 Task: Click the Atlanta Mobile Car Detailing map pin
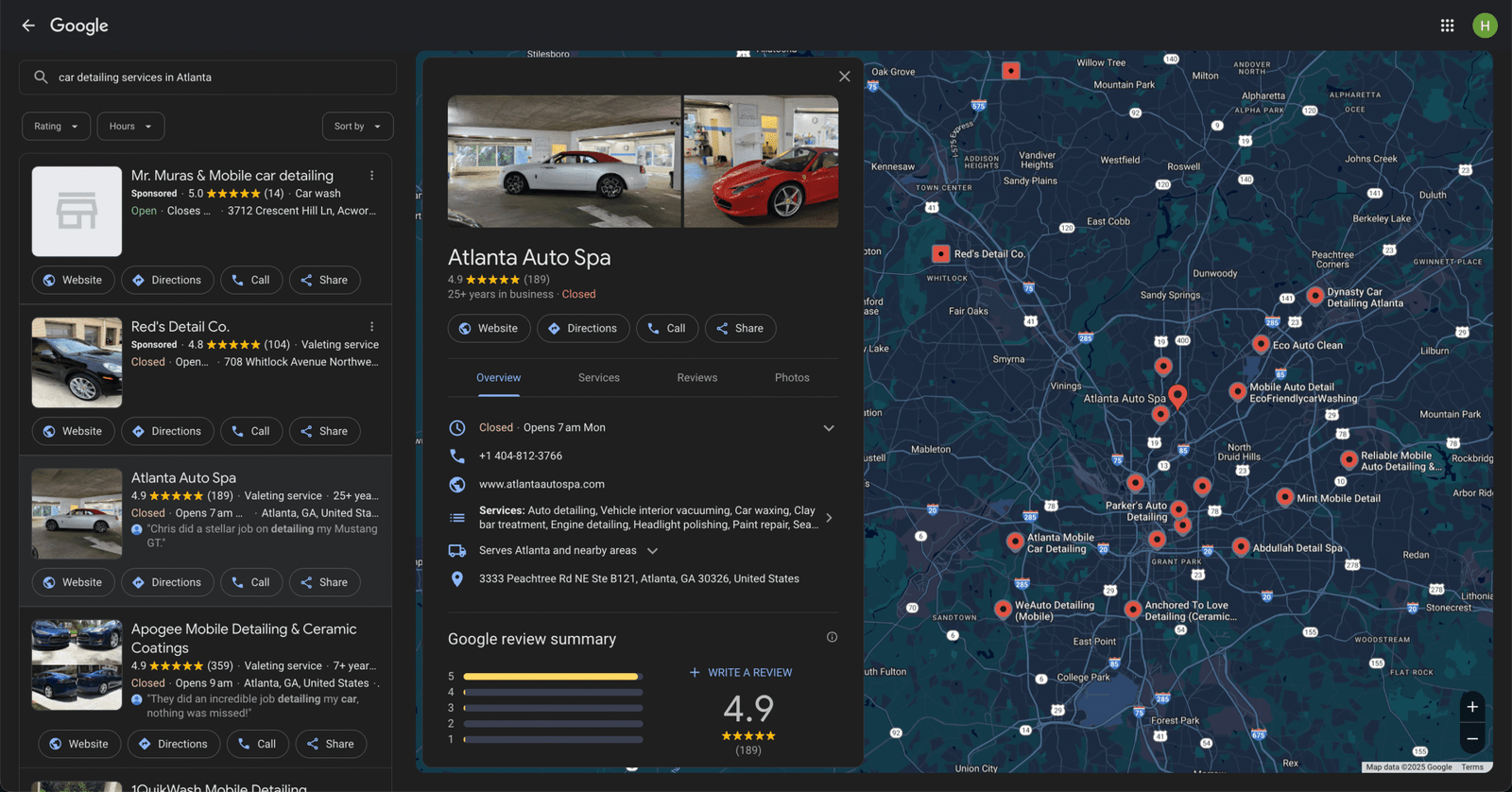[1014, 542]
